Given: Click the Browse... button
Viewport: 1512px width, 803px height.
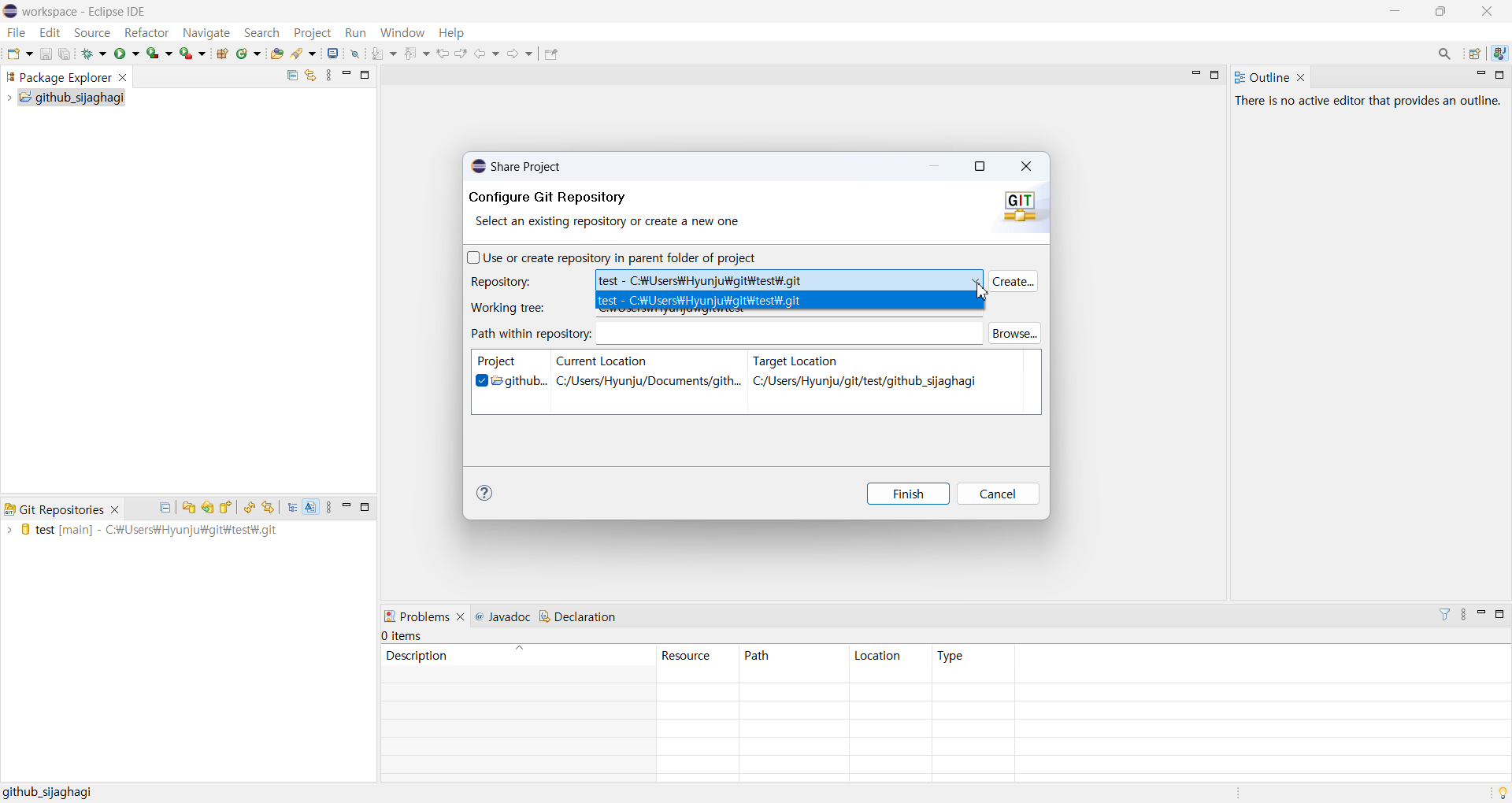Looking at the screenshot, I should pos(1014,334).
